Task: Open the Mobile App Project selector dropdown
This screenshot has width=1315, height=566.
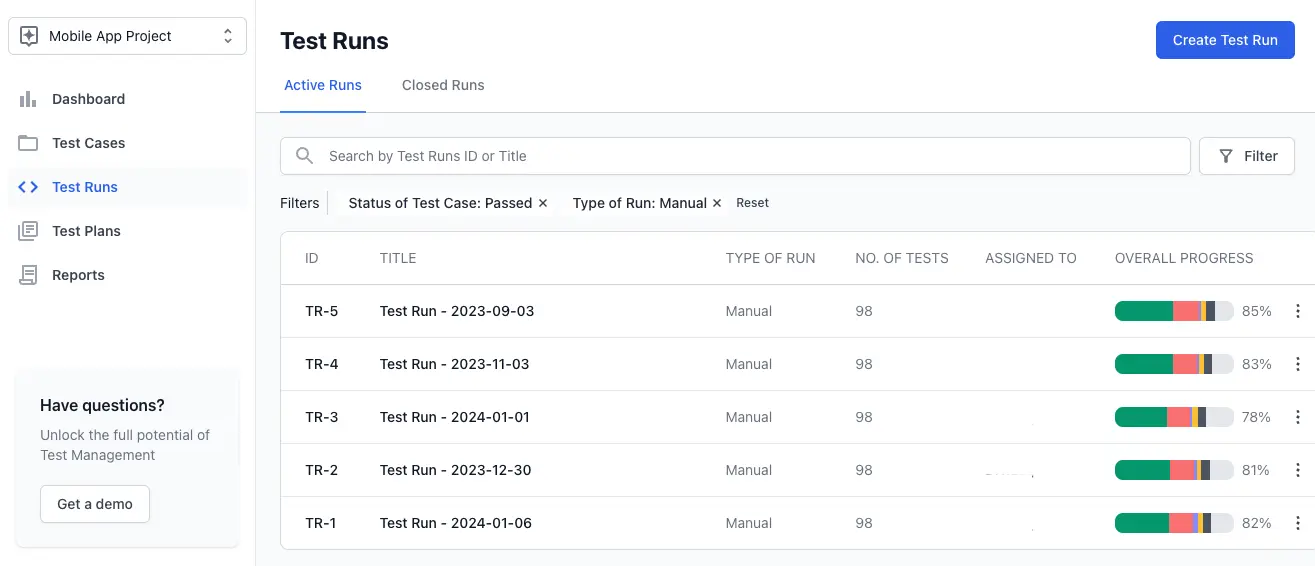Action: click(x=127, y=36)
